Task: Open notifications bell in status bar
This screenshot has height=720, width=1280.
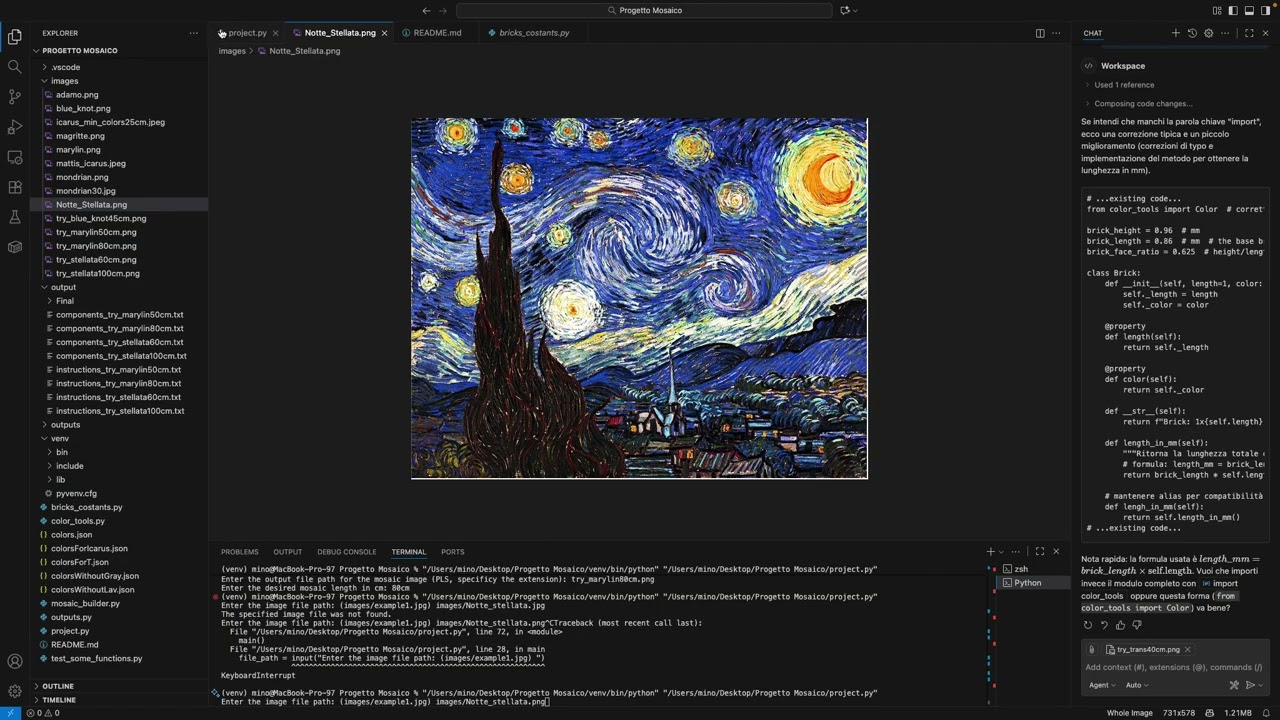Action: coord(1268,713)
